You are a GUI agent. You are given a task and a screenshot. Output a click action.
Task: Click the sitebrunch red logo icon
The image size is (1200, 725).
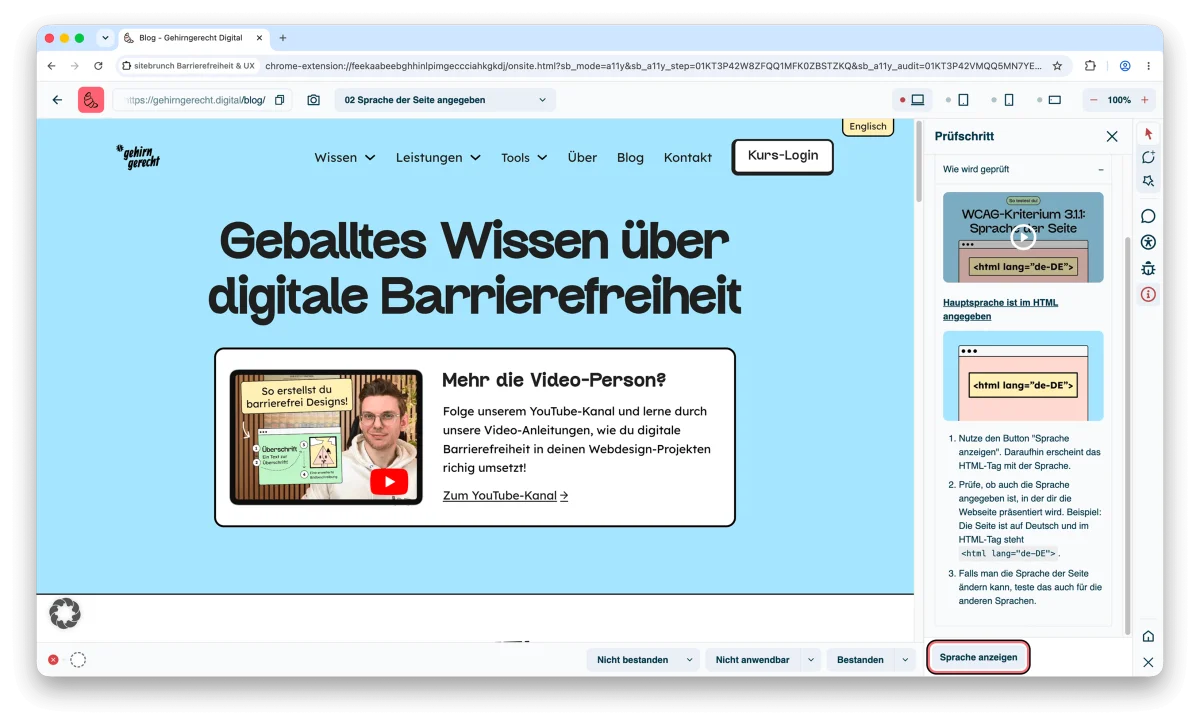(91, 100)
